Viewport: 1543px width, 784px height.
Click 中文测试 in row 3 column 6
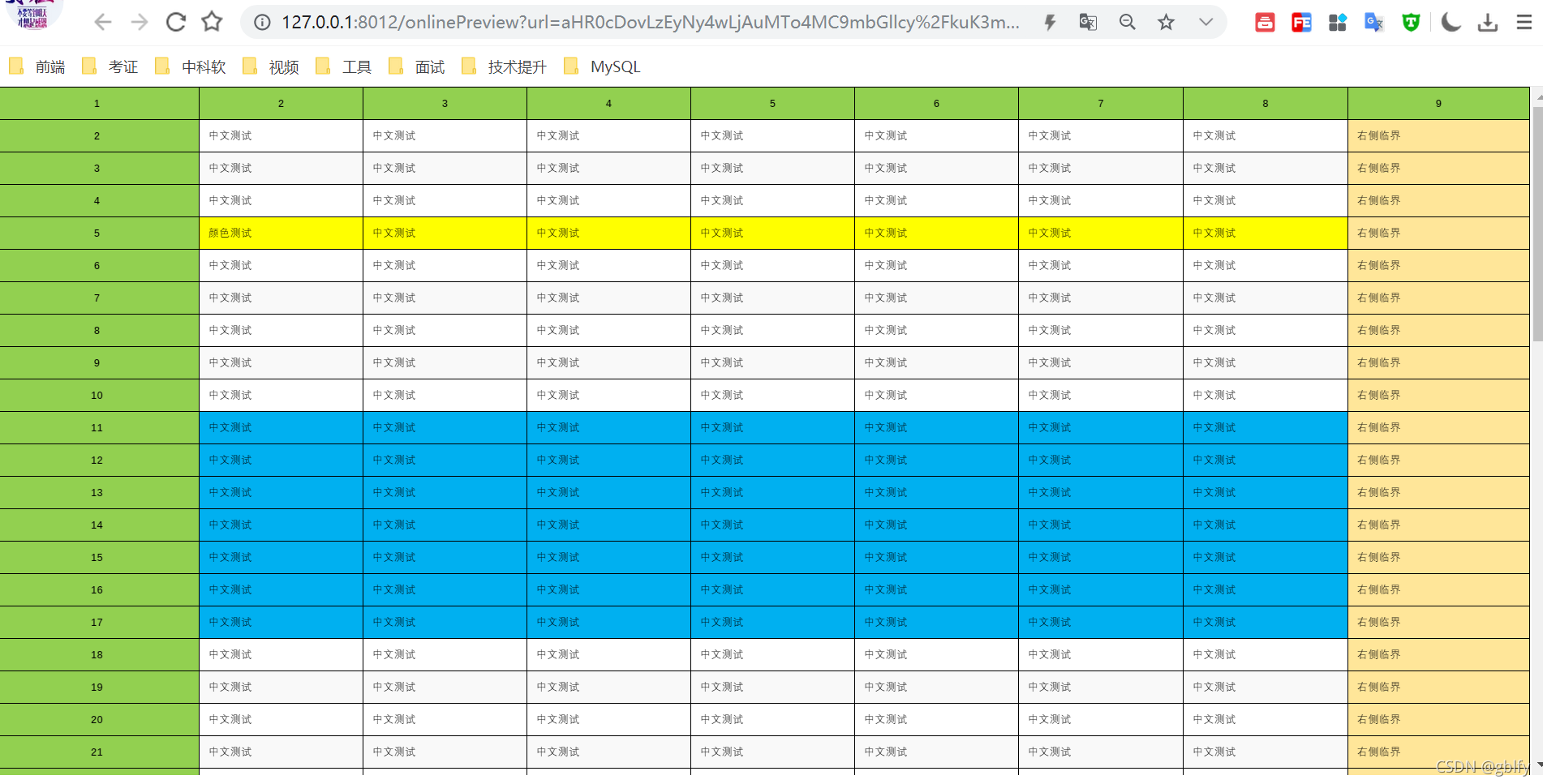point(936,169)
